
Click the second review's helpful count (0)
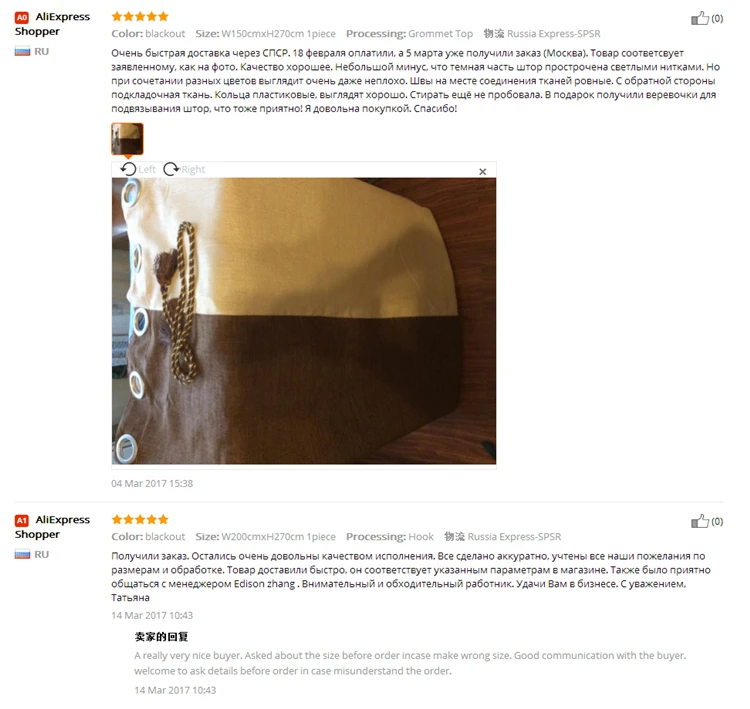click(x=717, y=521)
